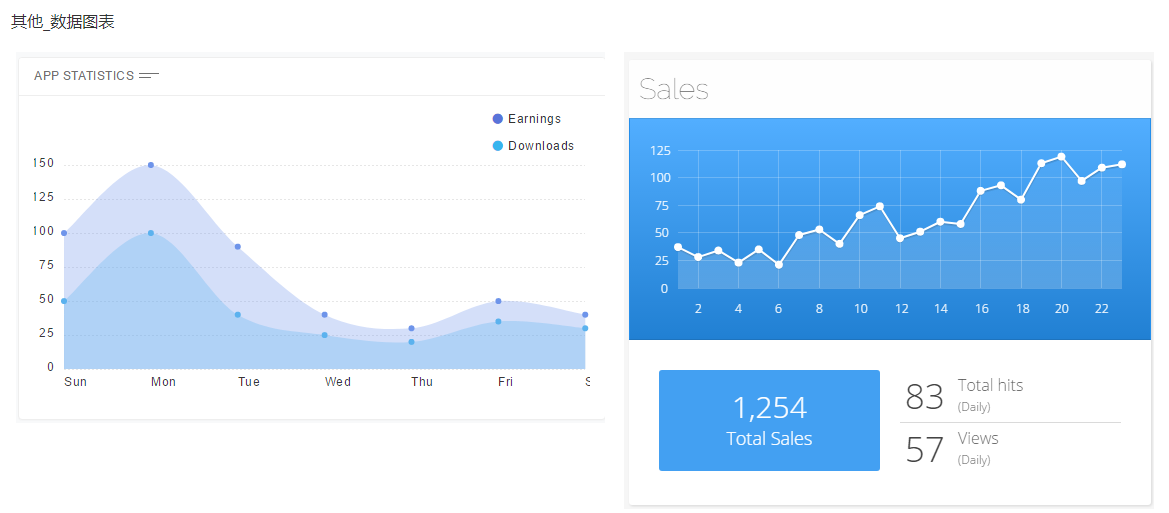This screenshot has width=1169, height=513.
Task: Select the Earnings point on Friday
Action: point(498,301)
